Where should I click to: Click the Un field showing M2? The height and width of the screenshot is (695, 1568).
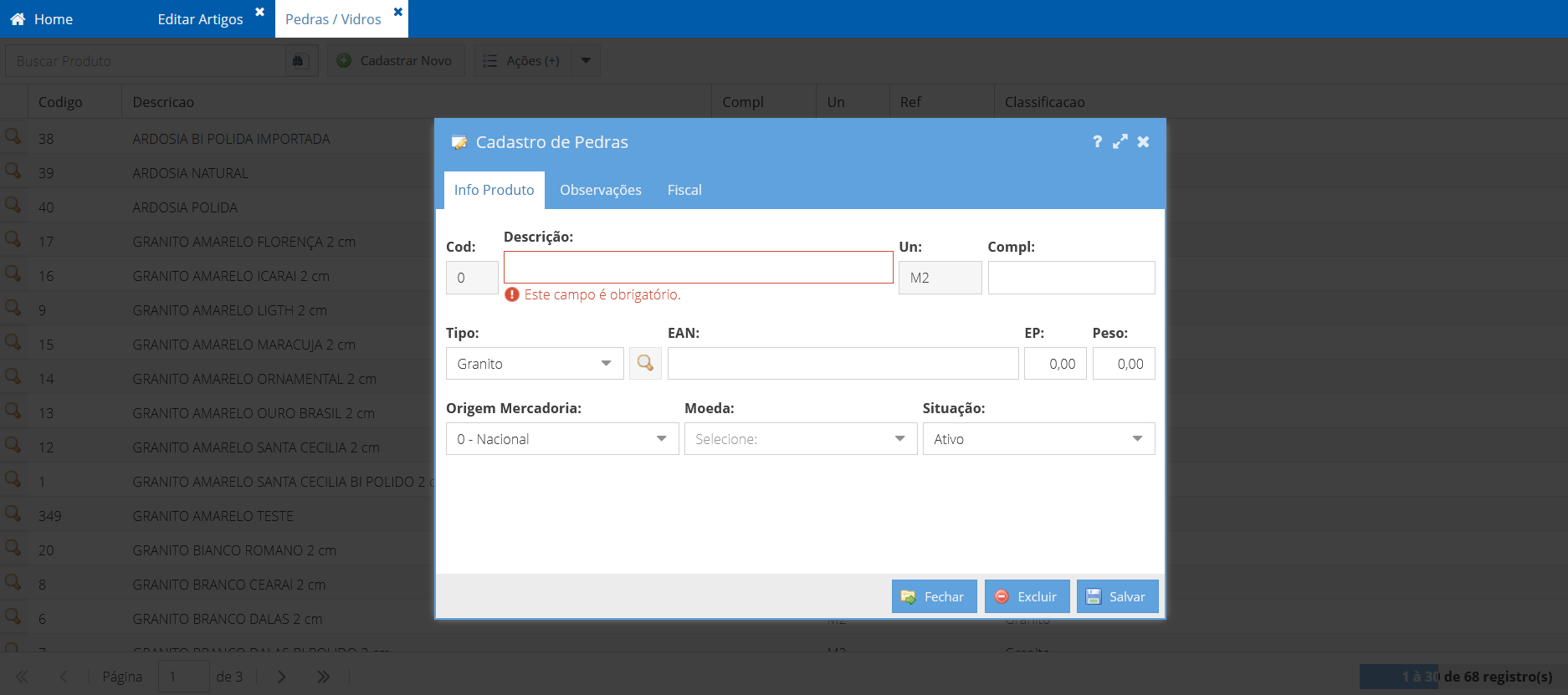tap(940, 278)
